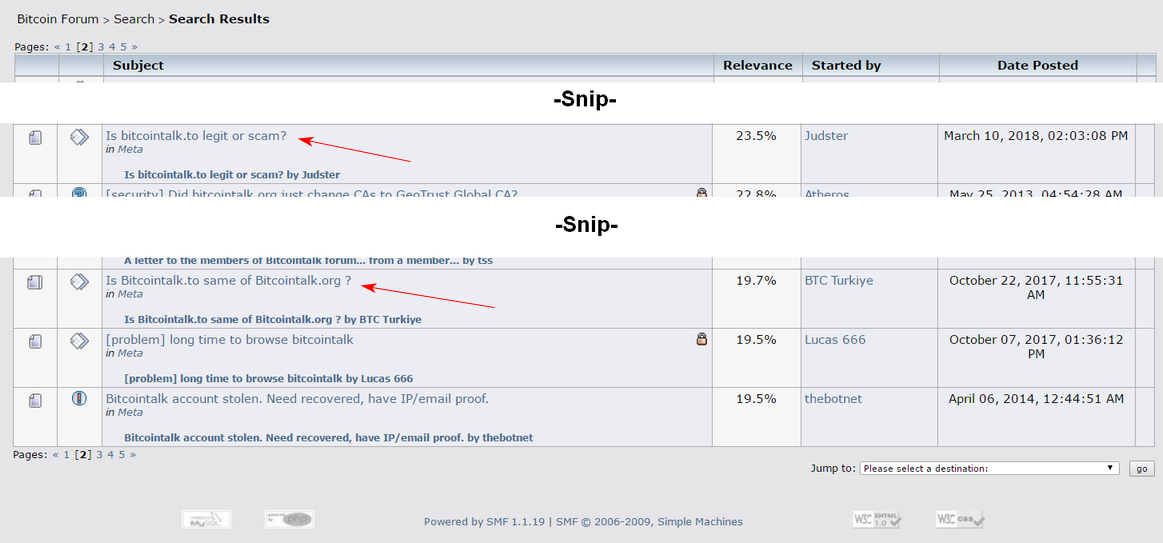The width and height of the screenshot is (1163, 543).
Task: Click topic icon in bitcointalk.to legit row
Action: click(x=36, y=137)
